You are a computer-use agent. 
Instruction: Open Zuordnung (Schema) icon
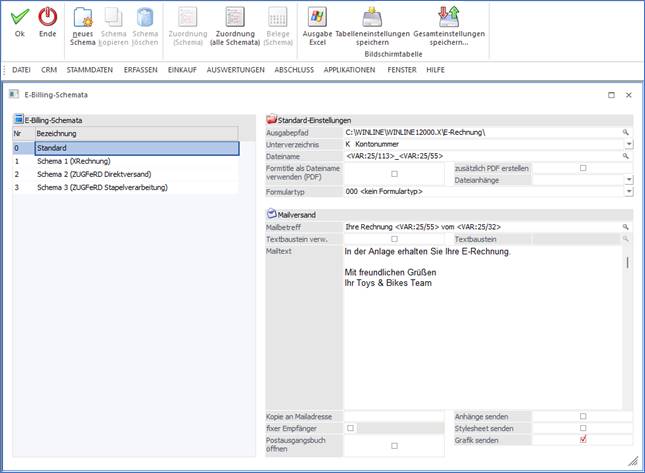[188, 17]
